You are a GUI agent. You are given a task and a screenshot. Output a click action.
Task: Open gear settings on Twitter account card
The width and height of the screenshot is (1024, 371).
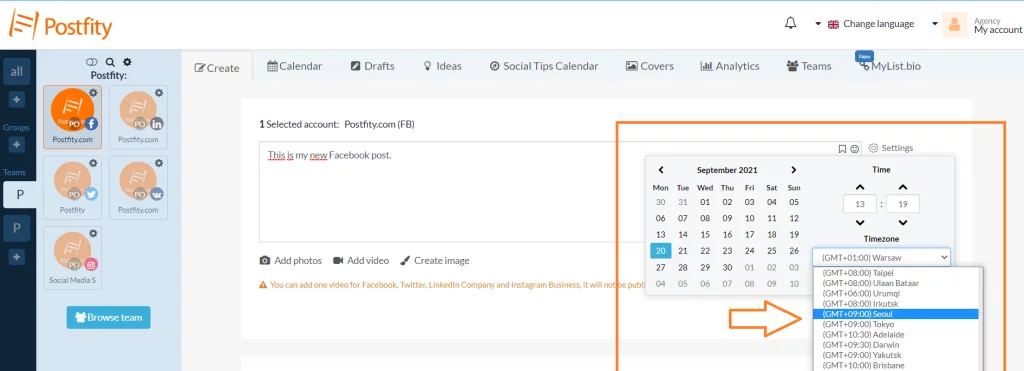coord(93,163)
